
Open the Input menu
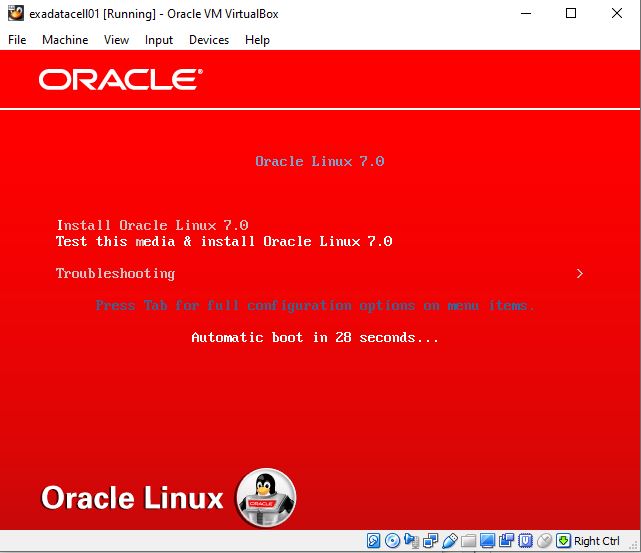(x=159, y=40)
